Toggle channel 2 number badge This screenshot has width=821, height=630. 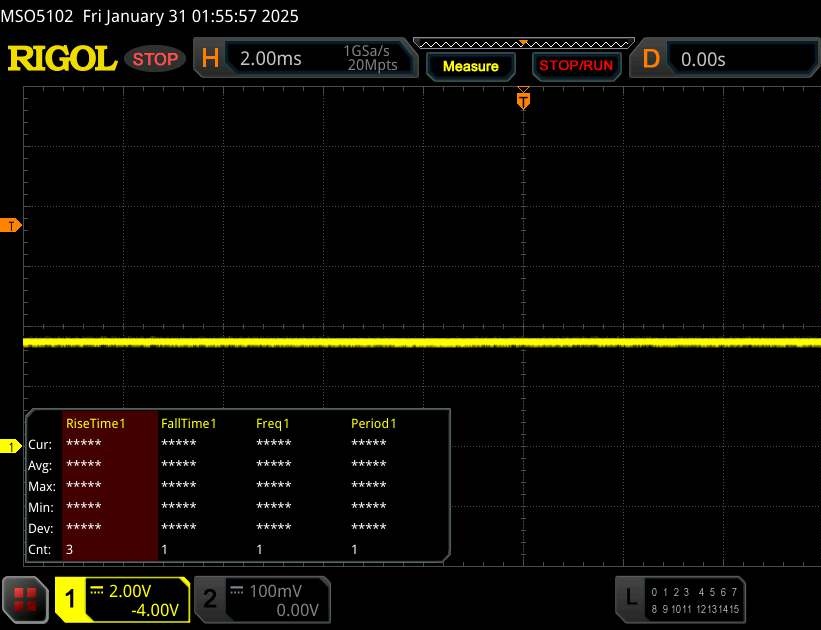(210, 599)
